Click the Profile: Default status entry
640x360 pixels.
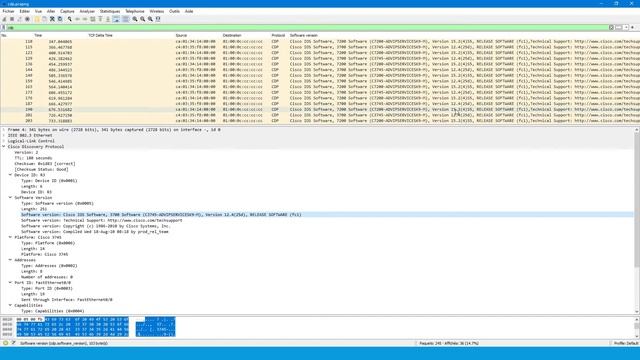click(626, 343)
